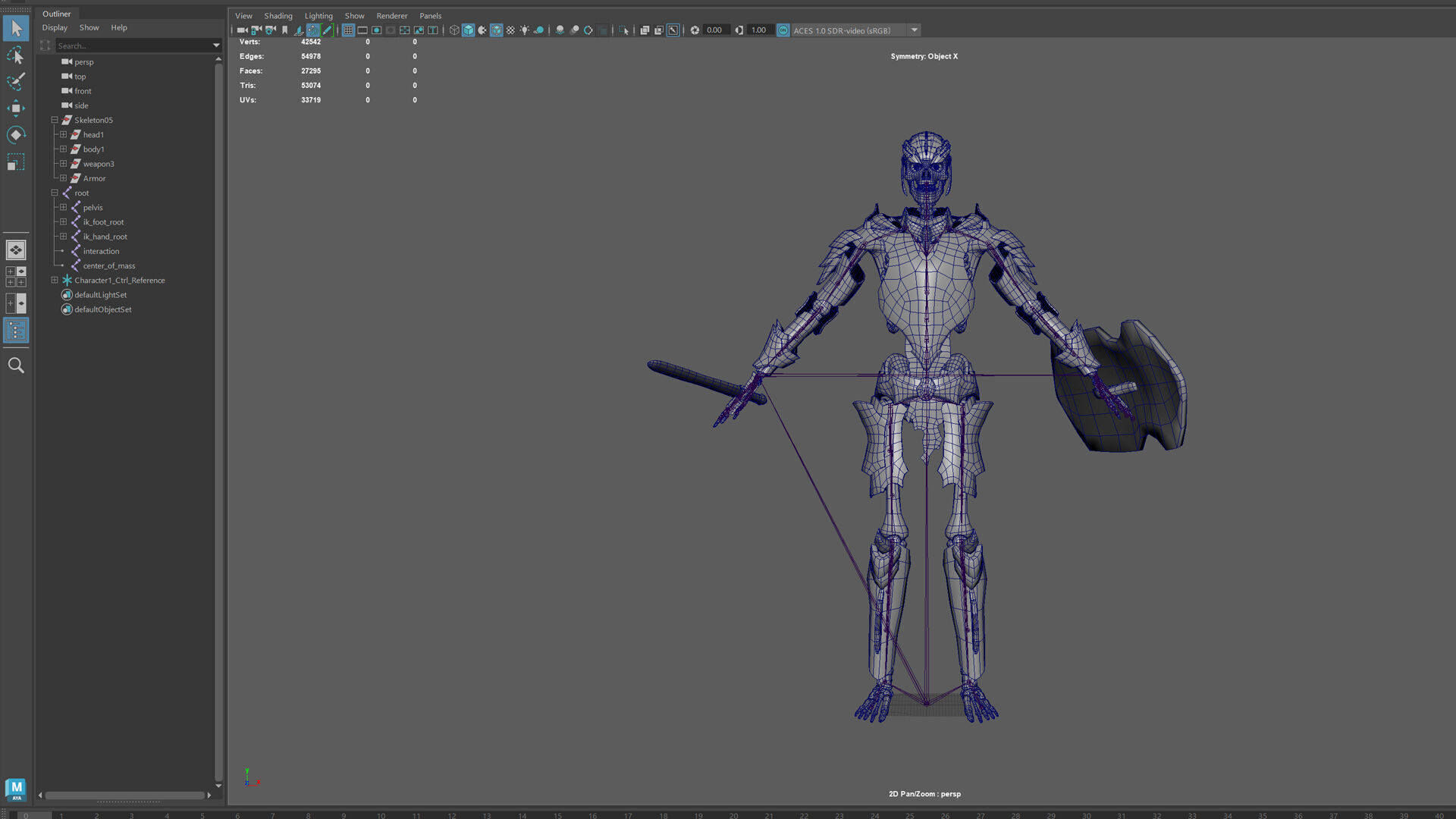Choose the Move tool
Viewport: 1456px width, 819px height.
[16, 108]
